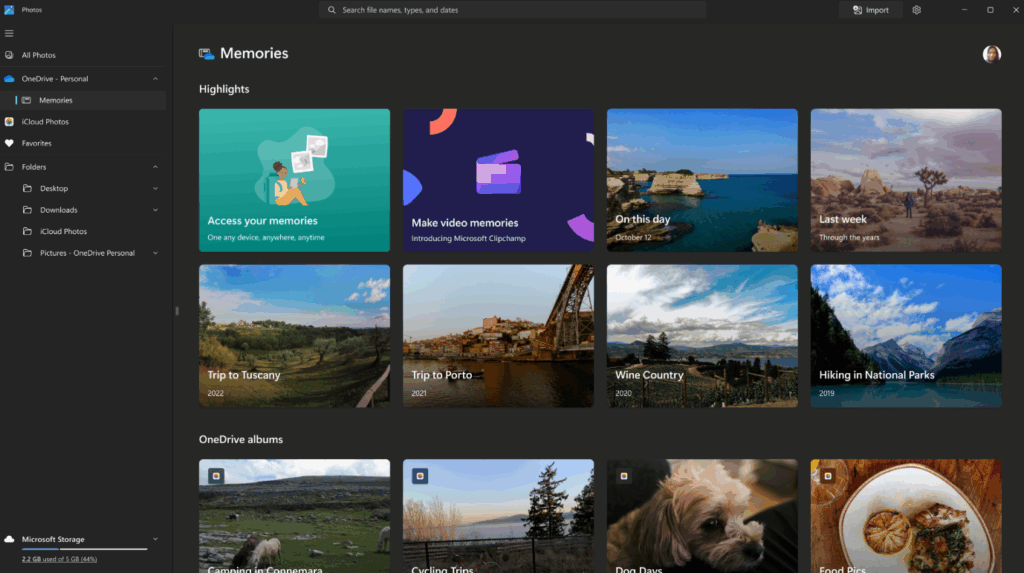The height and width of the screenshot is (573, 1024).
Task: Expand the Desktop folder
Action: tap(155, 188)
